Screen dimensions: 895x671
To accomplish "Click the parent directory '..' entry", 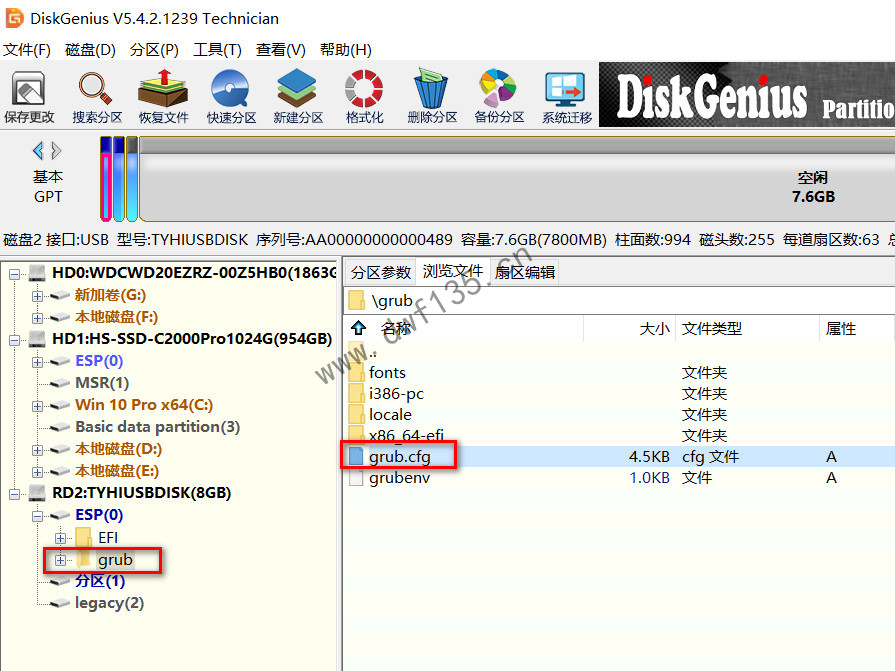I will tap(373, 353).
